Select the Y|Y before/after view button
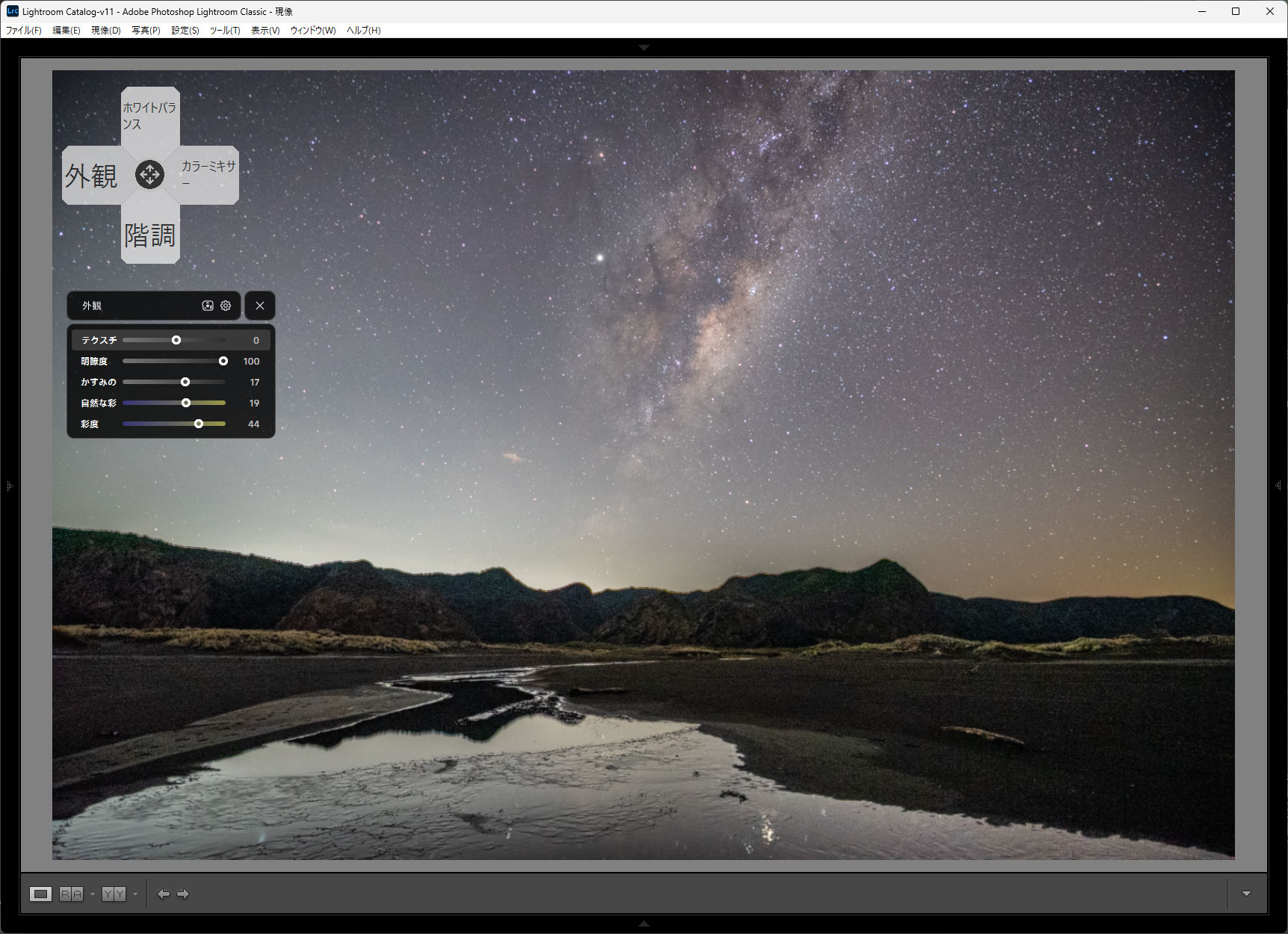Image resolution: width=1288 pixels, height=934 pixels. 114,894
